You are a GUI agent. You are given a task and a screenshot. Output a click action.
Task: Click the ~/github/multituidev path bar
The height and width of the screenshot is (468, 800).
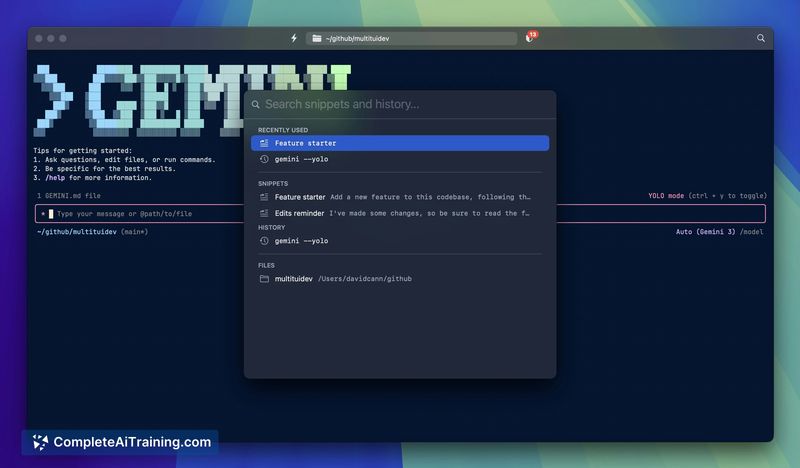point(412,38)
